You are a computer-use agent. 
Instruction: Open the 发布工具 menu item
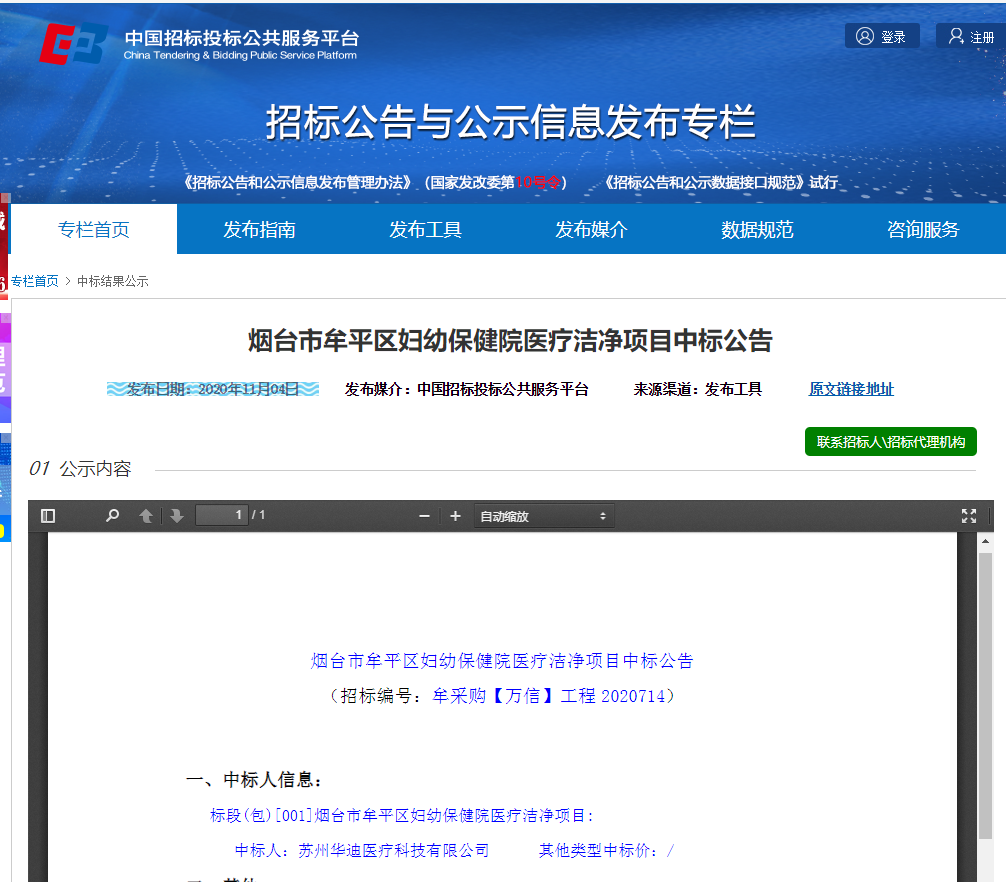pos(425,229)
